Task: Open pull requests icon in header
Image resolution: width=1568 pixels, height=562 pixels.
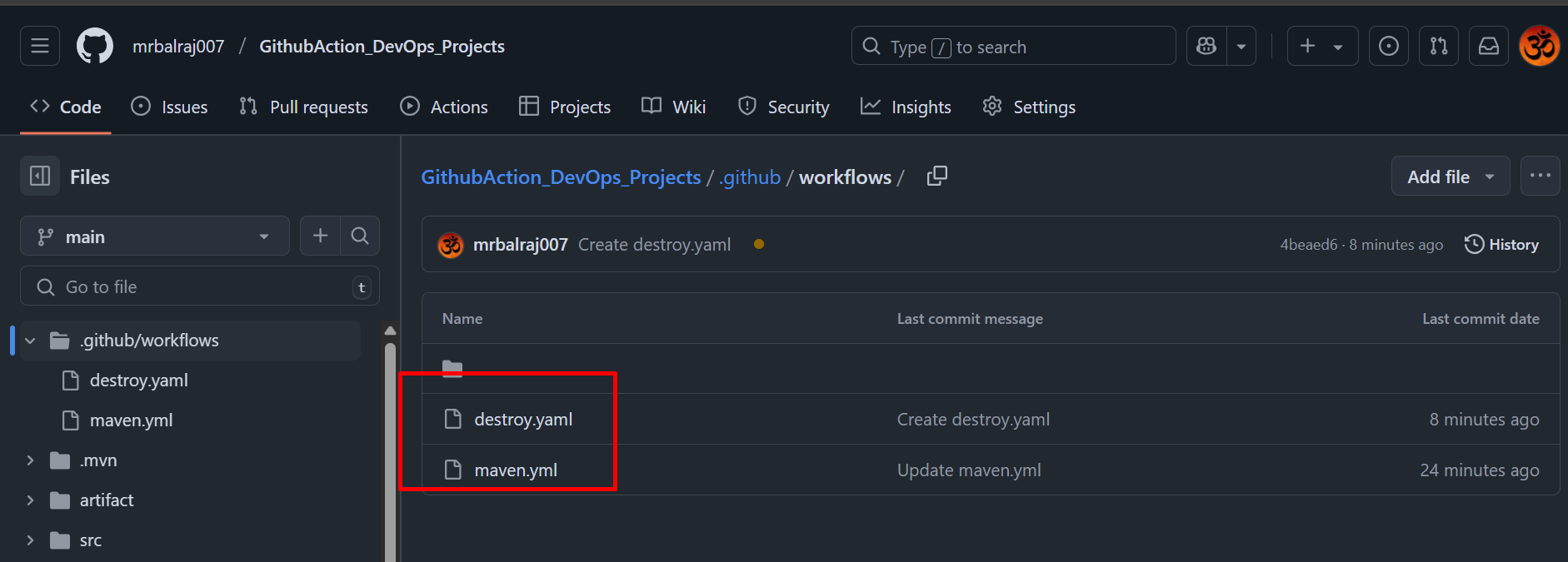Action: click(x=1439, y=46)
